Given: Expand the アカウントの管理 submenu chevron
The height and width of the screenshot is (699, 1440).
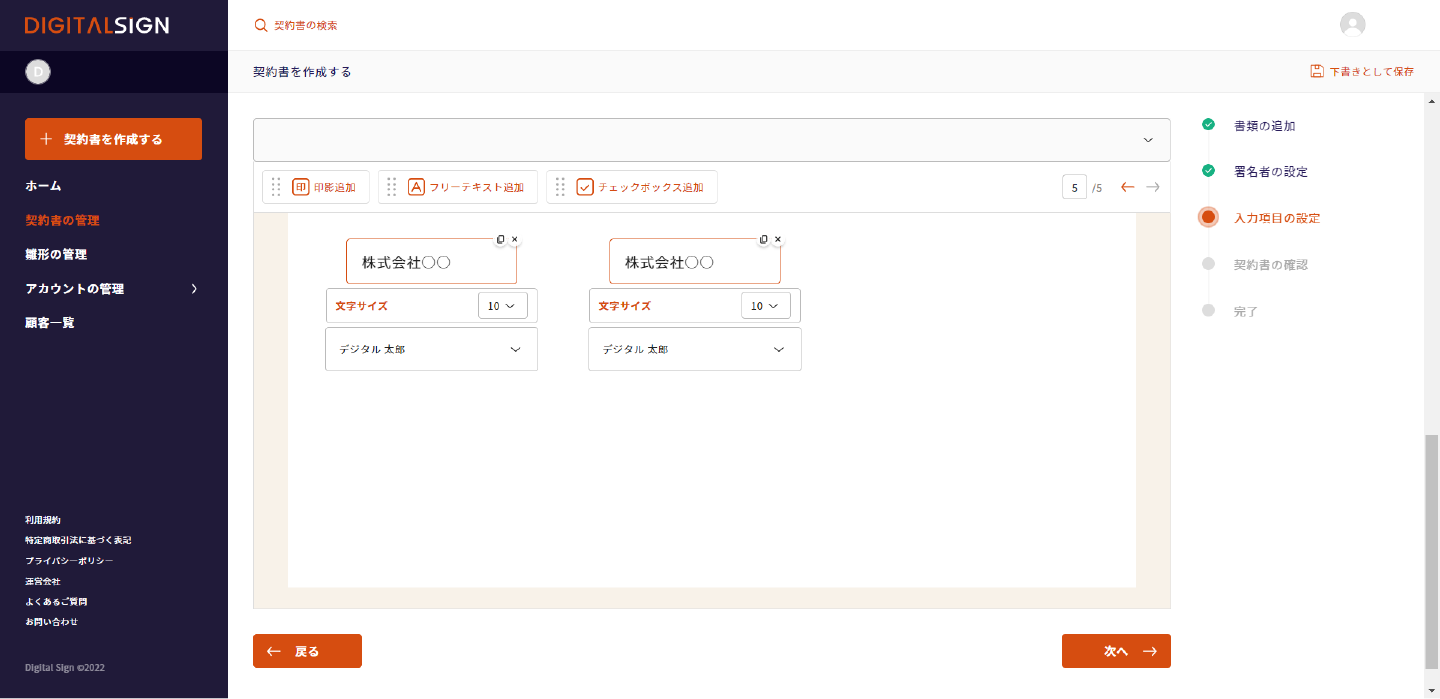Looking at the screenshot, I should [x=194, y=289].
